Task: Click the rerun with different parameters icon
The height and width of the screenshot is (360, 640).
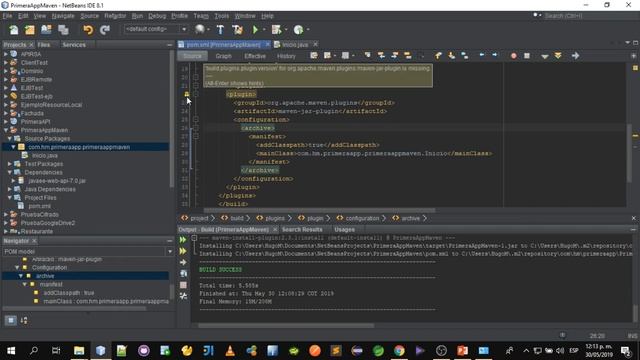Action: click(183, 251)
